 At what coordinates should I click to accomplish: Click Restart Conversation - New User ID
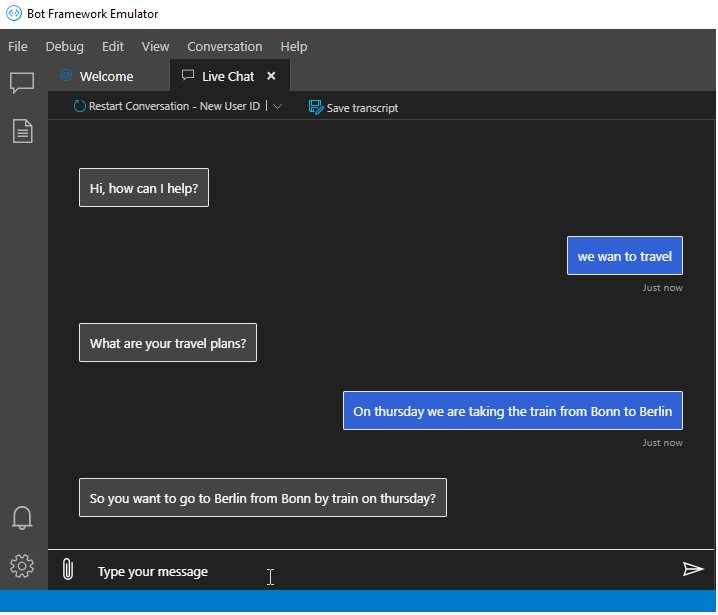click(167, 106)
